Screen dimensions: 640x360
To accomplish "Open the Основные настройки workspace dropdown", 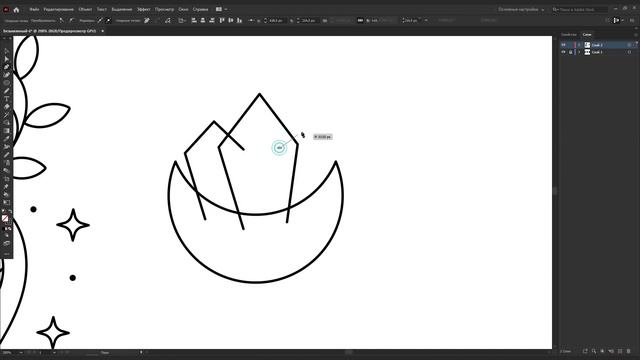I will click(x=521, y=9).
